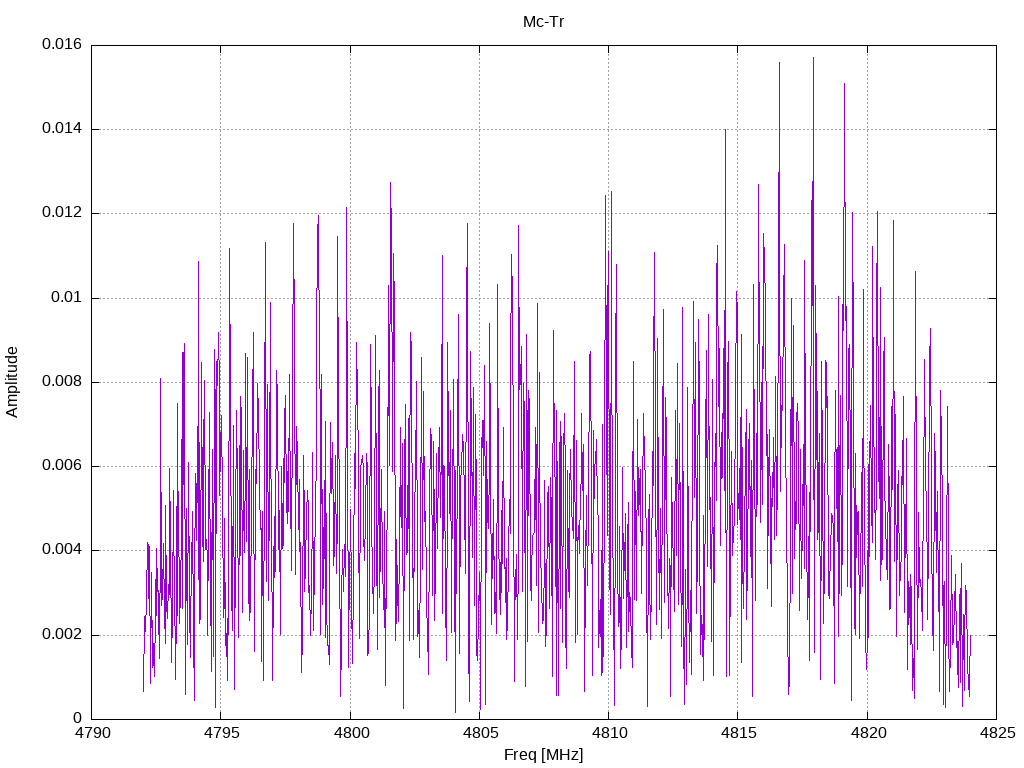Click the 4825 x-axis tick label
This screenshot has width=1024, height=768.
(997, 733)
